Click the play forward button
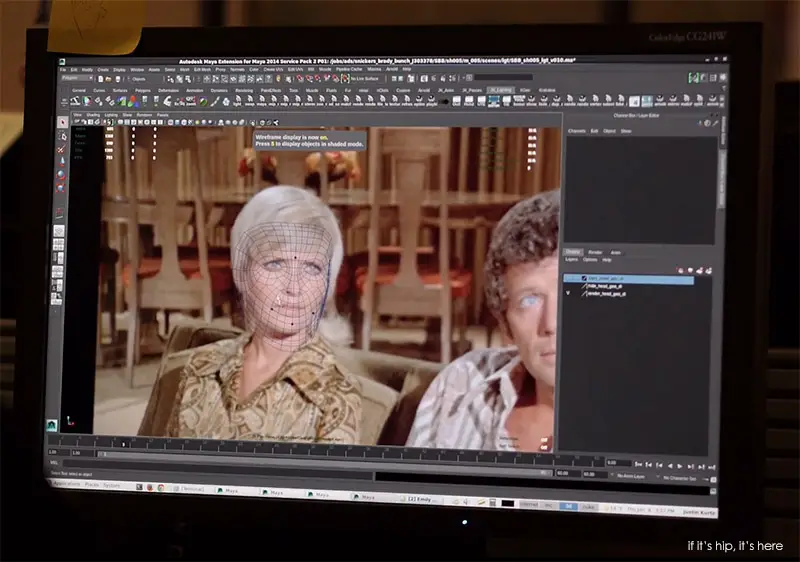Image resolution: width=800 pixels, height=562 pixels. click(680, 466)
